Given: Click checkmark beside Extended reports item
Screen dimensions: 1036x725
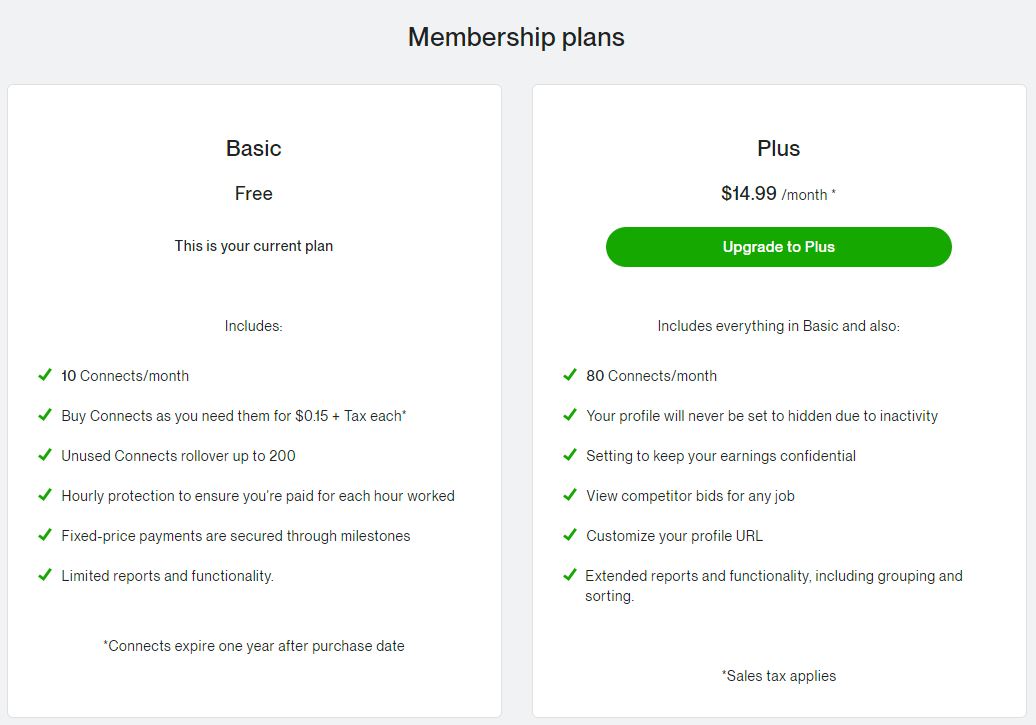Looking at the screenshot, I should (x=570, y=575).
